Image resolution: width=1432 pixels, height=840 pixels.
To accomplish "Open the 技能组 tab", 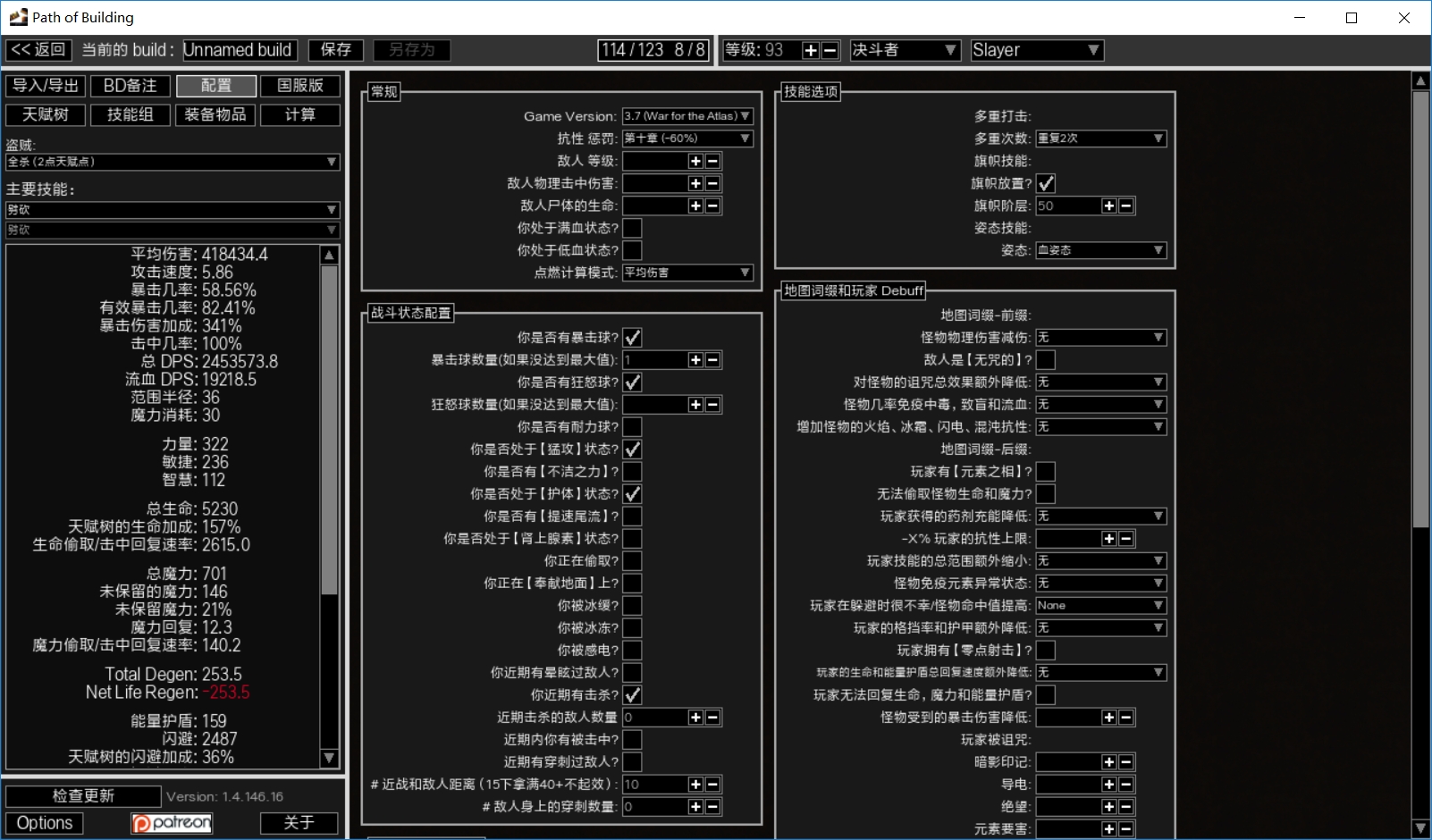I will click(131, 115).
